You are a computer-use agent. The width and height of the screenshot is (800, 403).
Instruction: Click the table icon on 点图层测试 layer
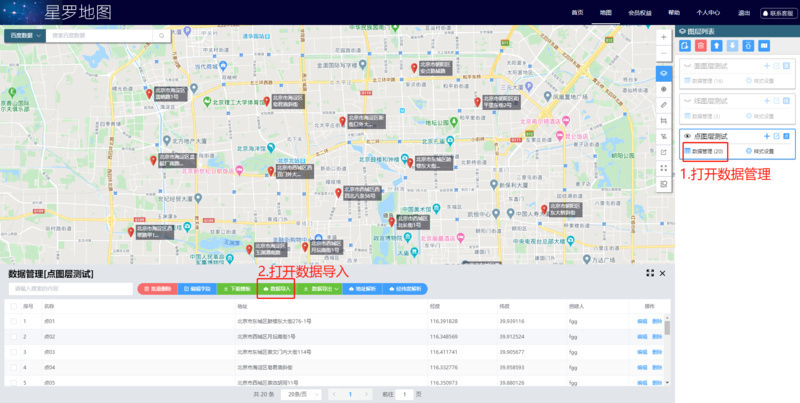(786, 136)
